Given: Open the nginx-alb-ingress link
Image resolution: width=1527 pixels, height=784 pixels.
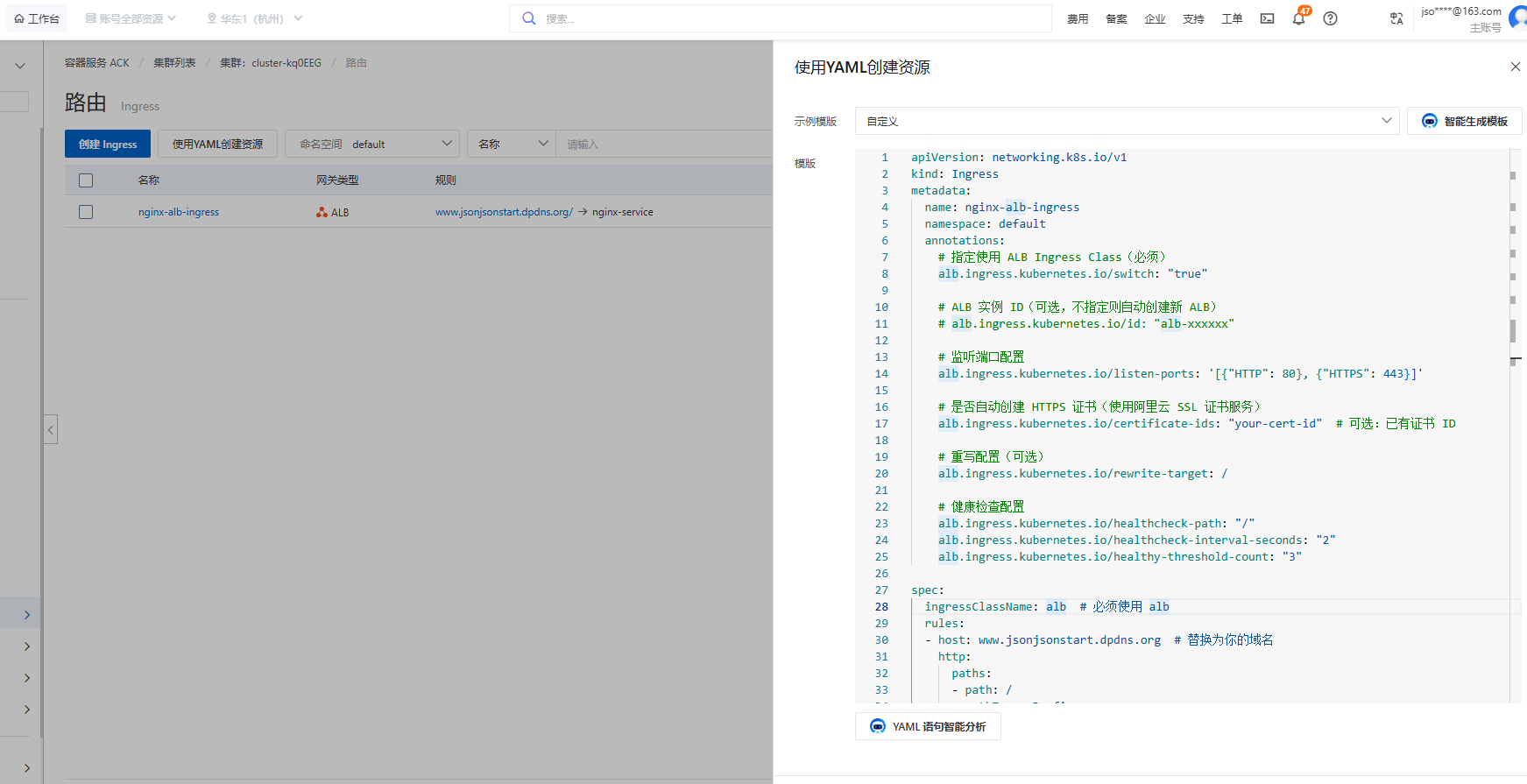Looking at the screenshot, I should pos(179,212).
